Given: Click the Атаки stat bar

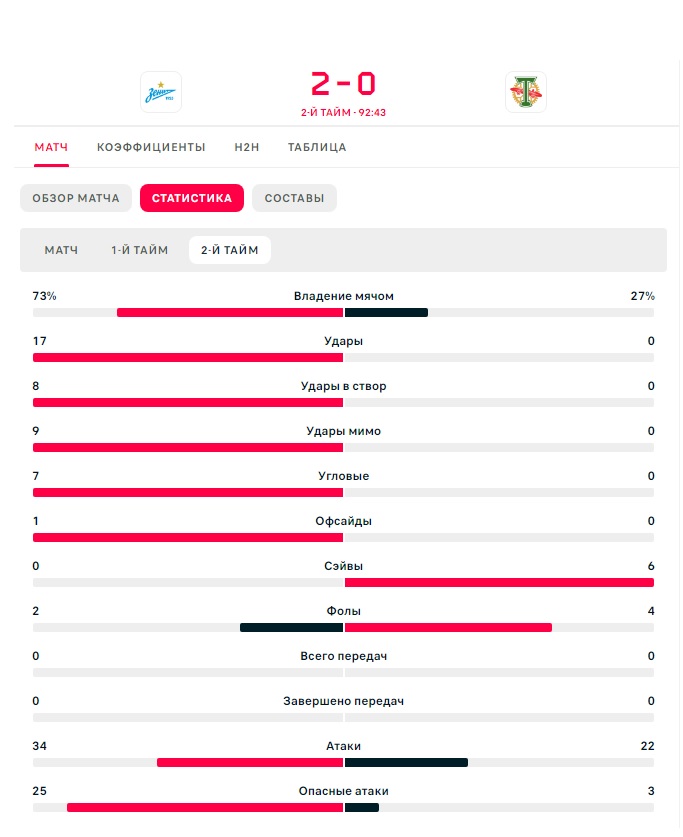Looking at the screenshot, I should (x=344, y=762).
